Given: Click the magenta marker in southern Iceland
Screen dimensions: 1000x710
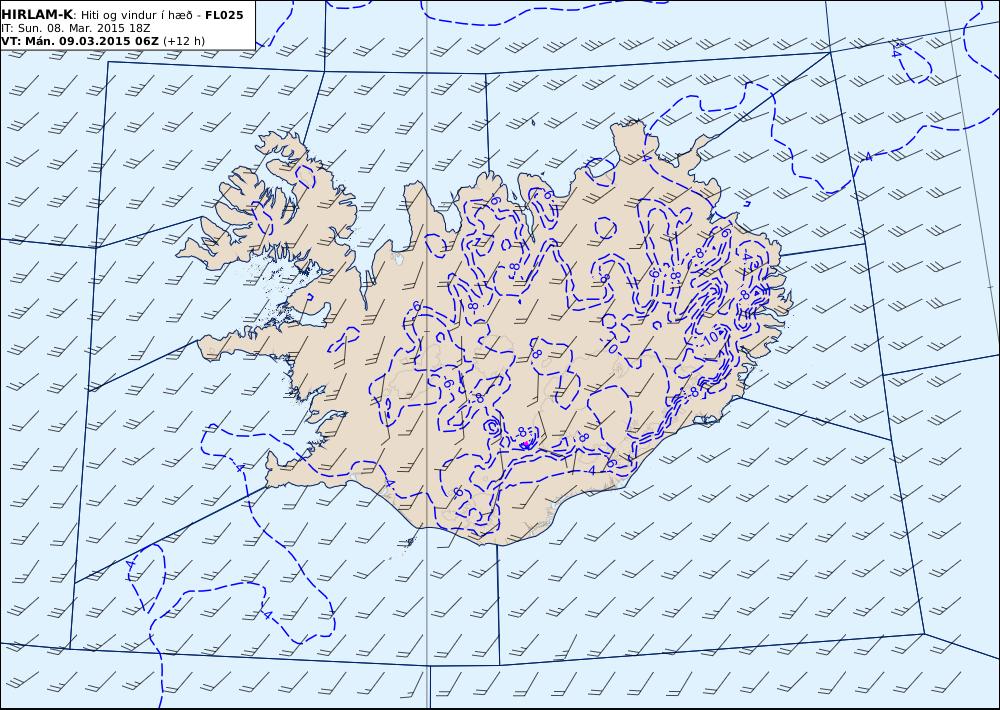Looking at the screenshot, I should 525,445.
